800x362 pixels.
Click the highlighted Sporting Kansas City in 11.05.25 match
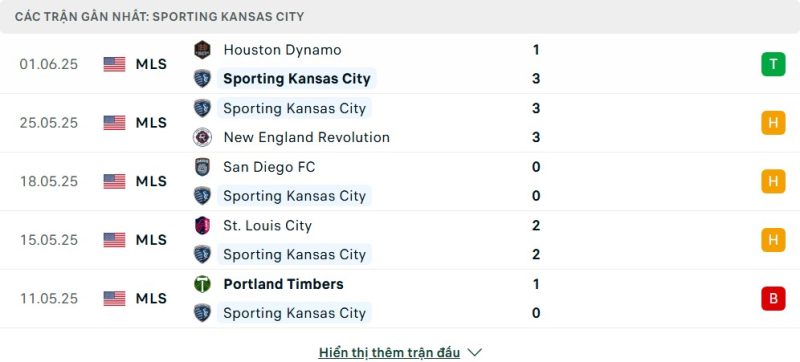click(x=294, y=313)
